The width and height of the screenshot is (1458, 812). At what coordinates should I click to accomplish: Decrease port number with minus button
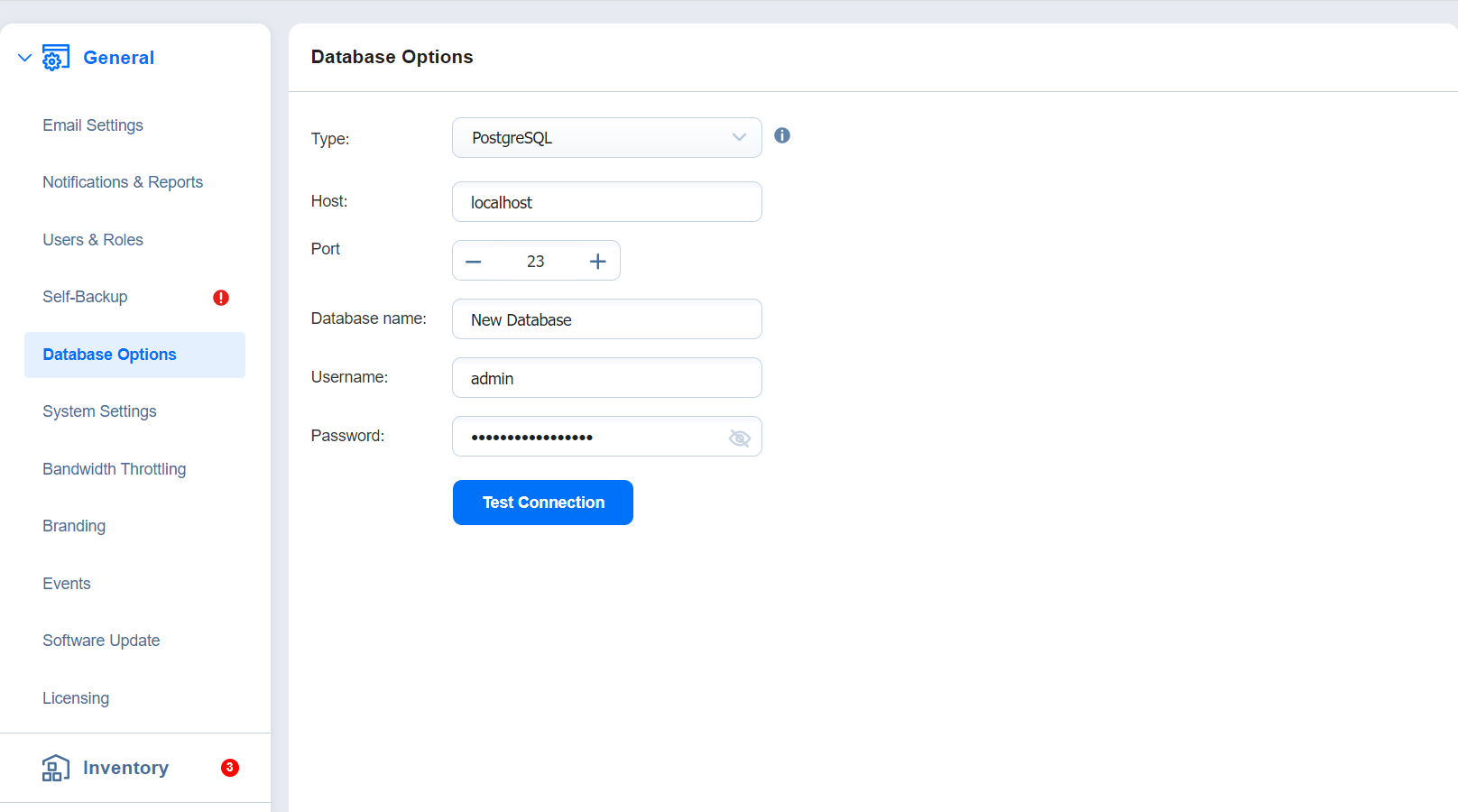(474, 262)
